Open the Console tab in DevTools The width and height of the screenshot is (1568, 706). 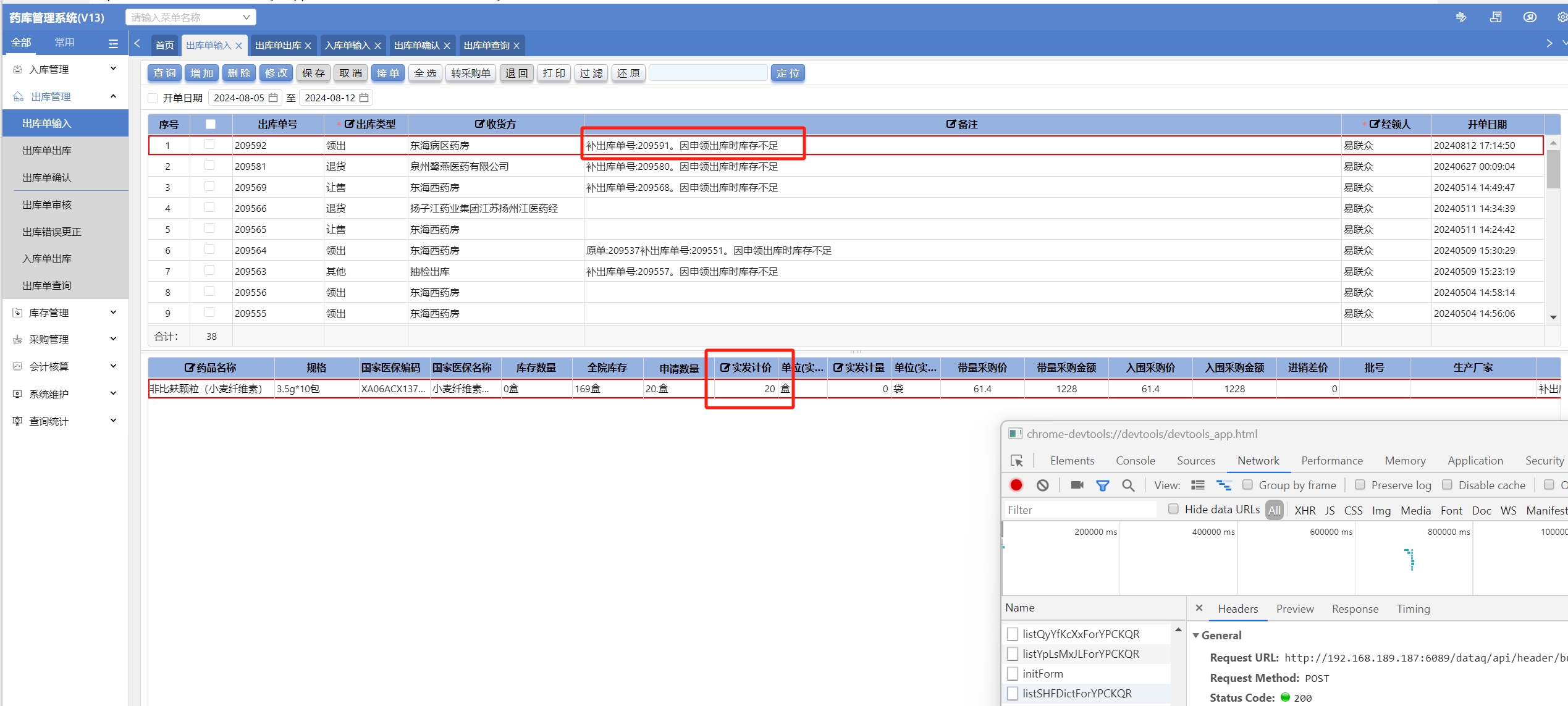(1135, 461)
